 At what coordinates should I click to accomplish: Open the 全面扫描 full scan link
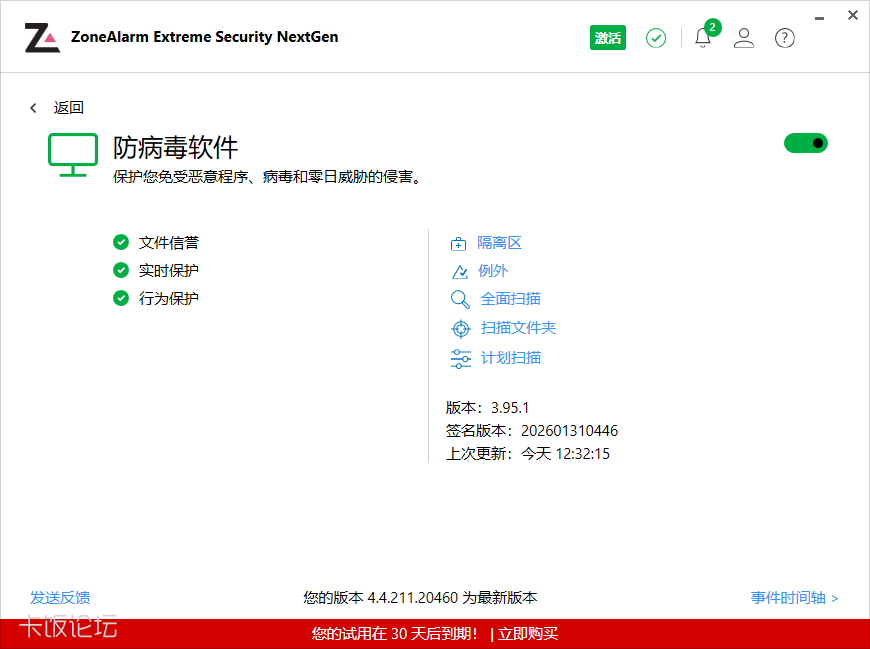511,299
